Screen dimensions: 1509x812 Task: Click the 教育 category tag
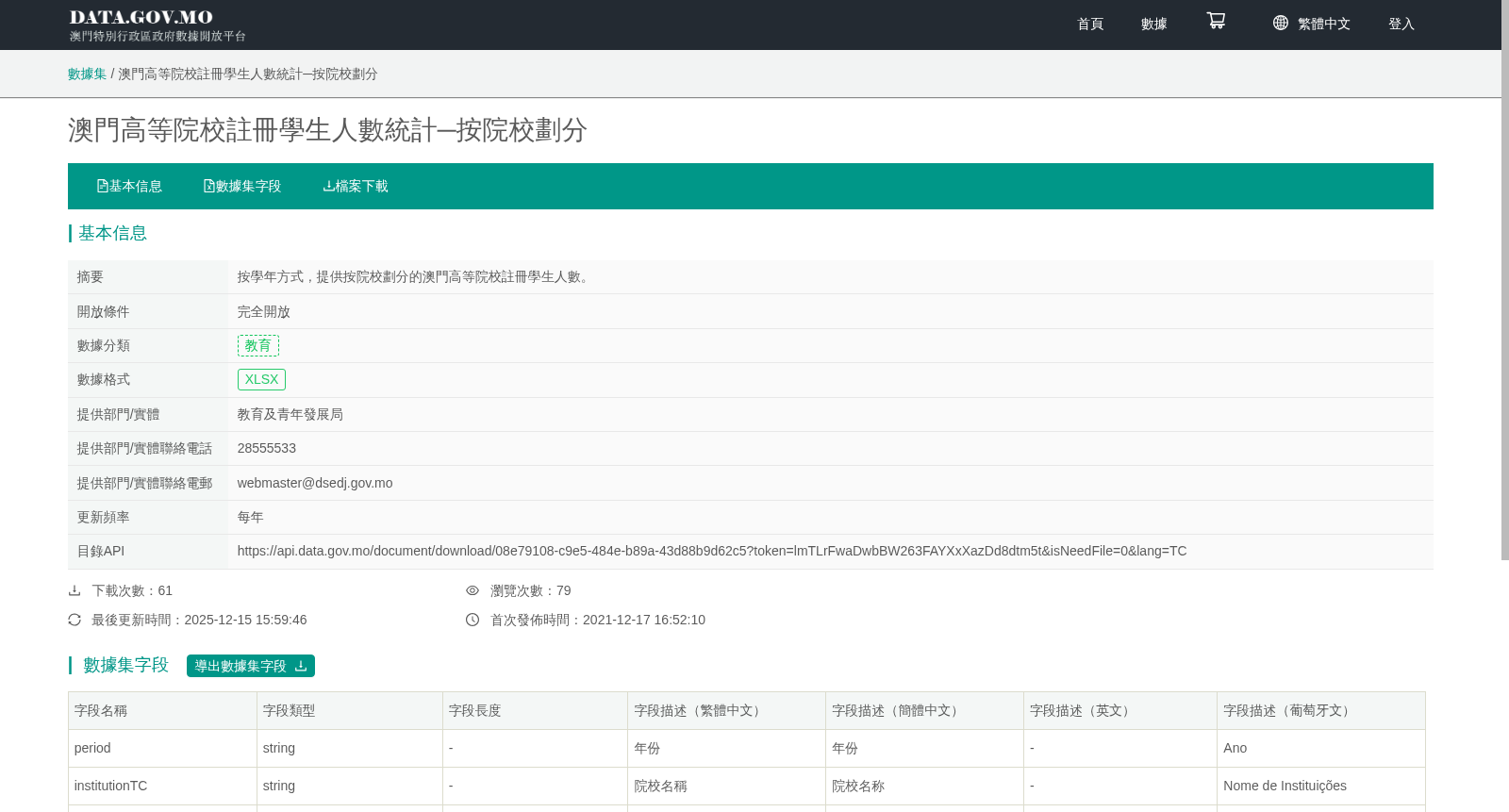(258, 345)
